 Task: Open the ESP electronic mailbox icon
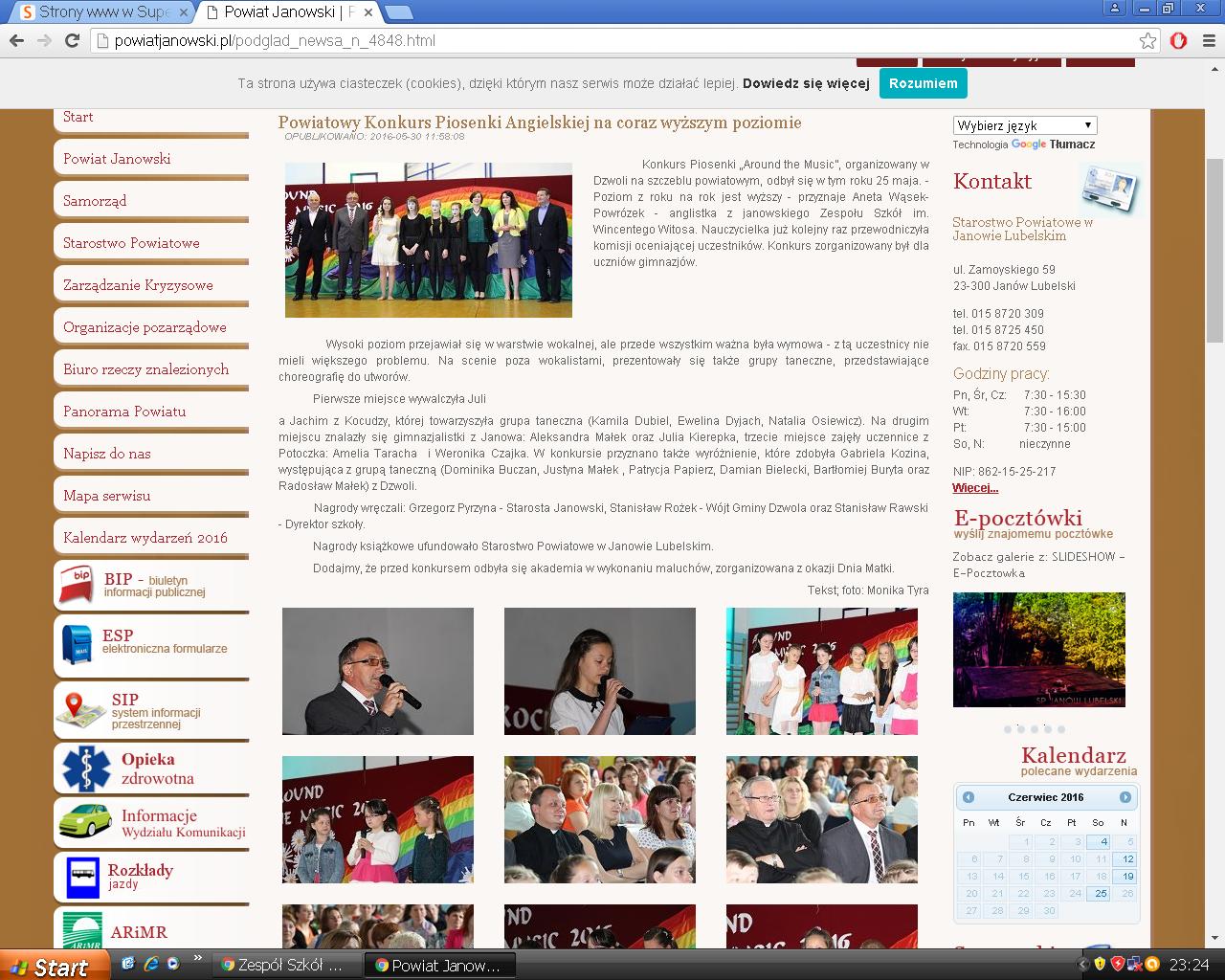tap(76, 642)
